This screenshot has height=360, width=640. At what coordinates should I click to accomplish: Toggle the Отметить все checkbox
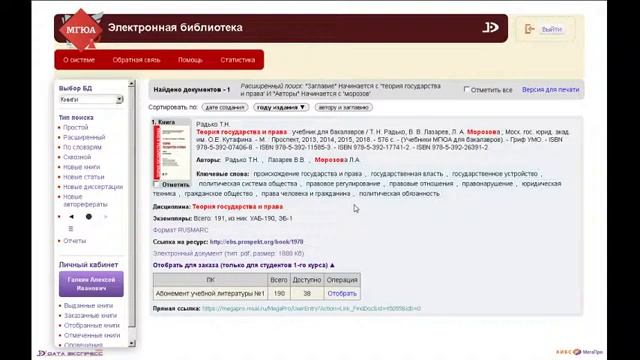click(x=467, y=89)
